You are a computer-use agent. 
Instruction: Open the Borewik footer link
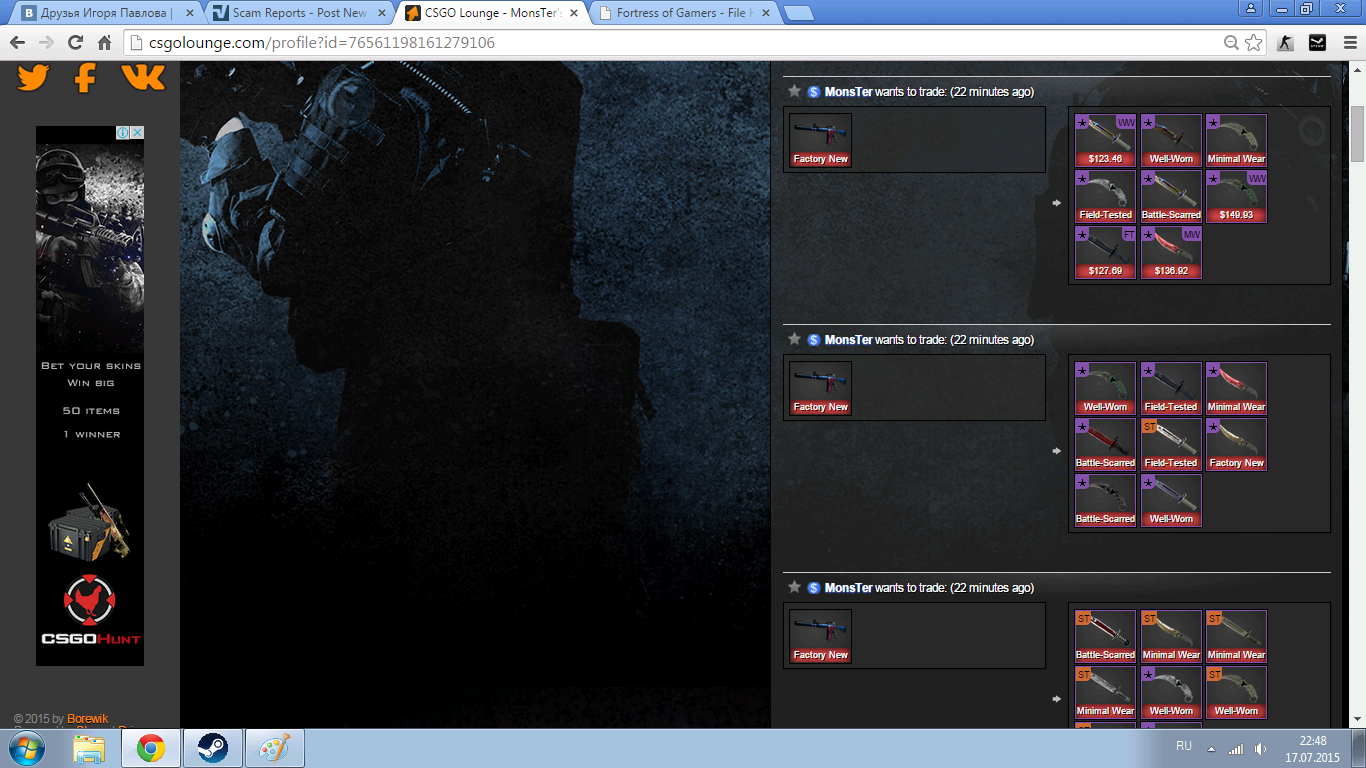(x=87, y=719)
